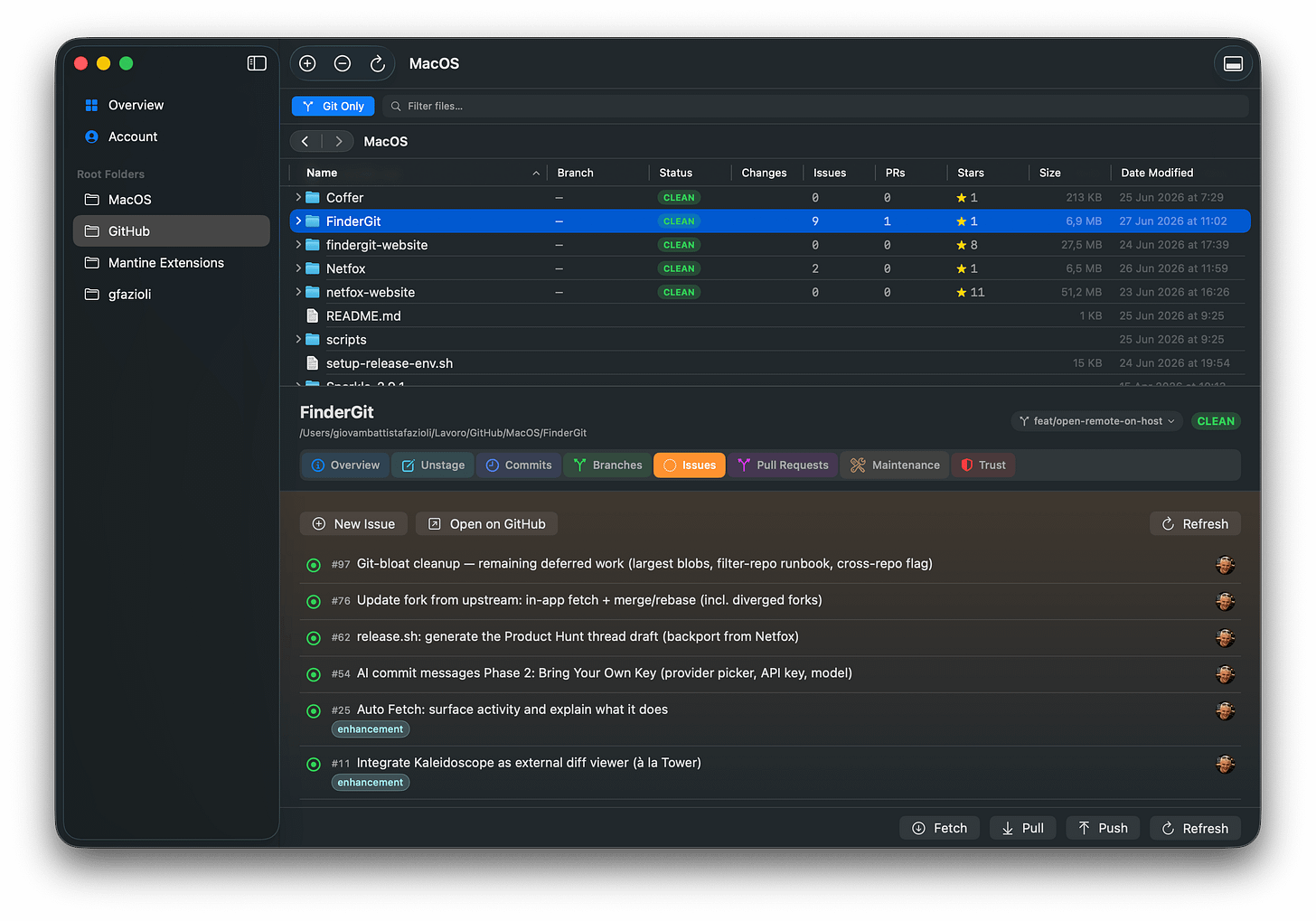Click the open-status icon of issue #54
1316x921 pixels.
[x=314, y=674]
